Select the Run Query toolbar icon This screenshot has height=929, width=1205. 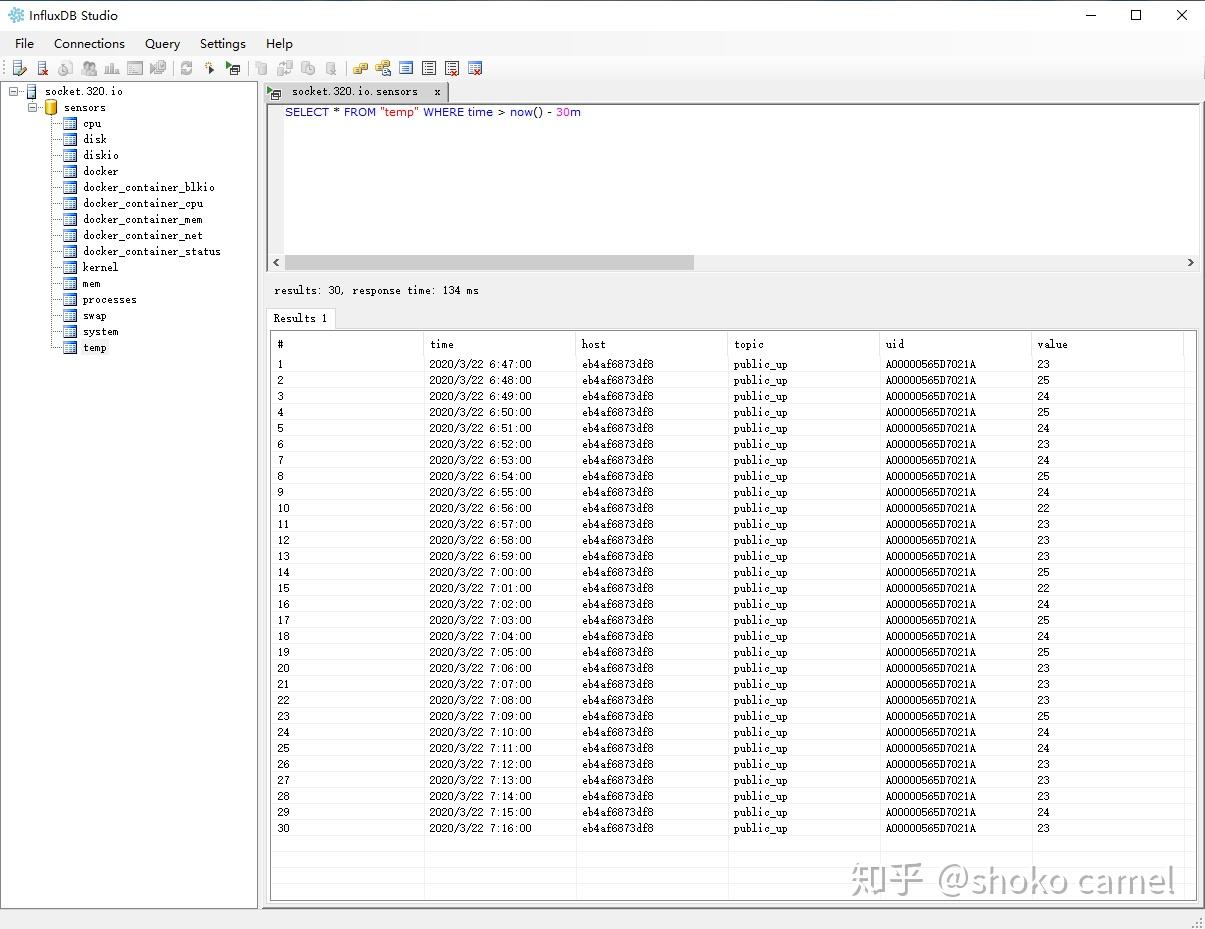[209, 68]
